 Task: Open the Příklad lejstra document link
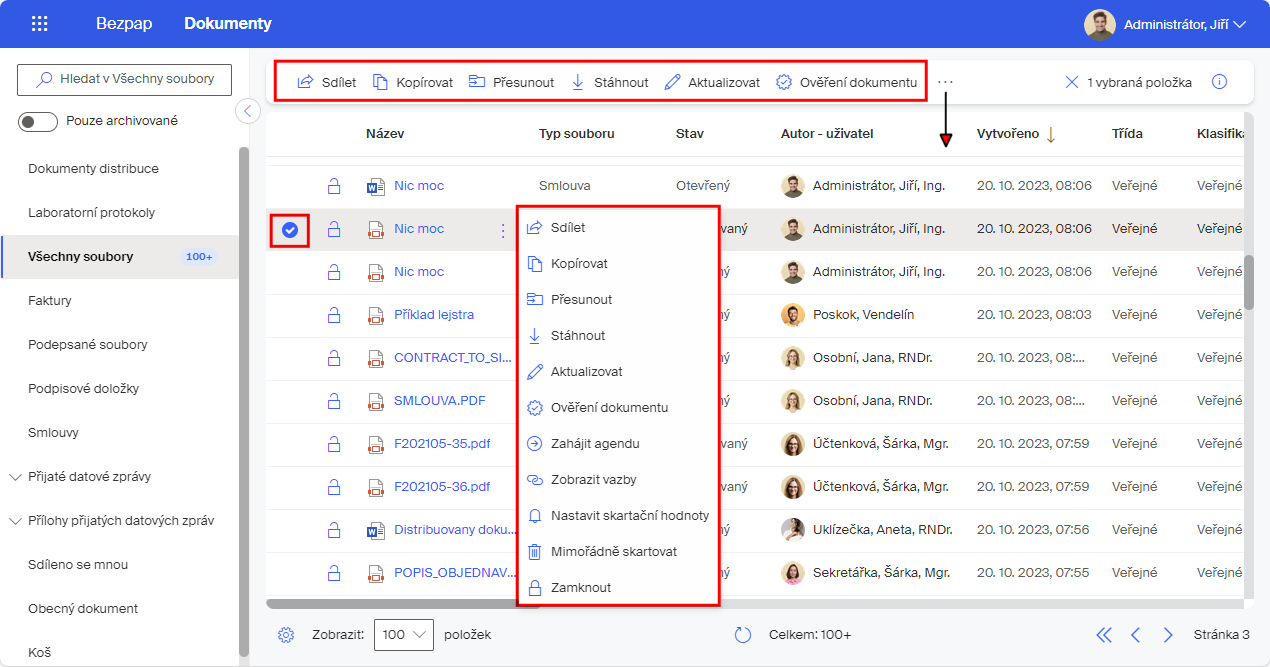(434, 315)
